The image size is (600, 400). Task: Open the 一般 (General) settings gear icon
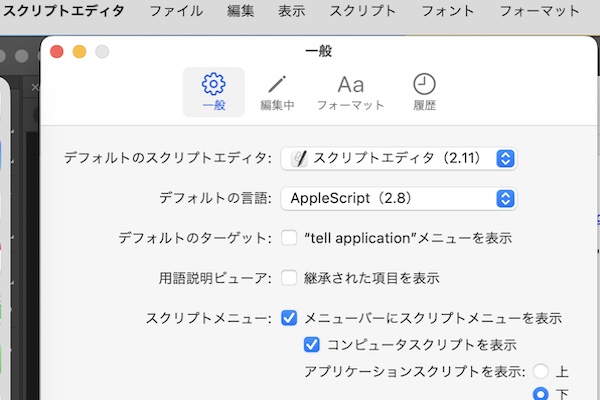(213, 85)
